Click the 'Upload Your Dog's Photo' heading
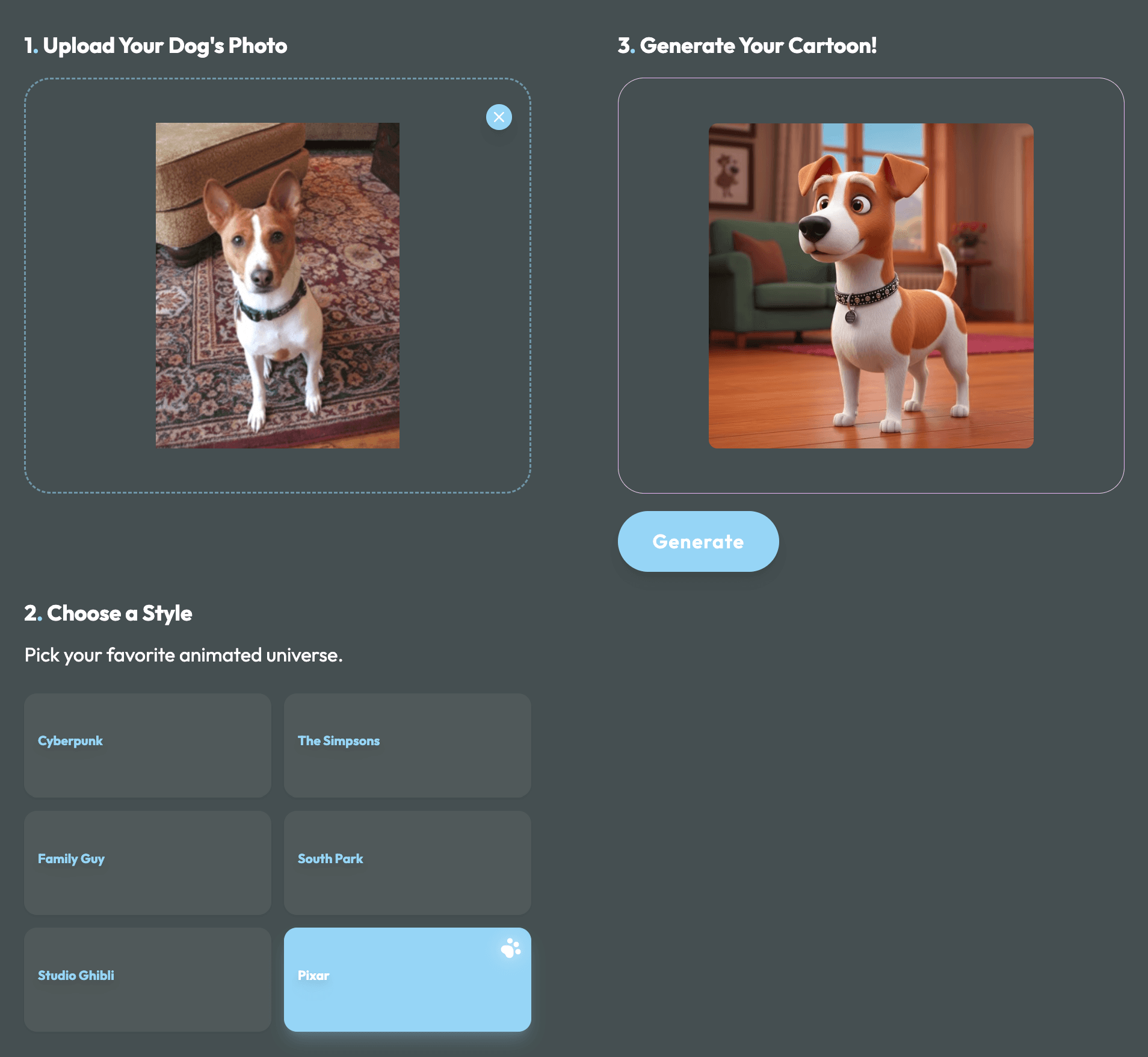1148x1057 pixels. pos(155,45)
